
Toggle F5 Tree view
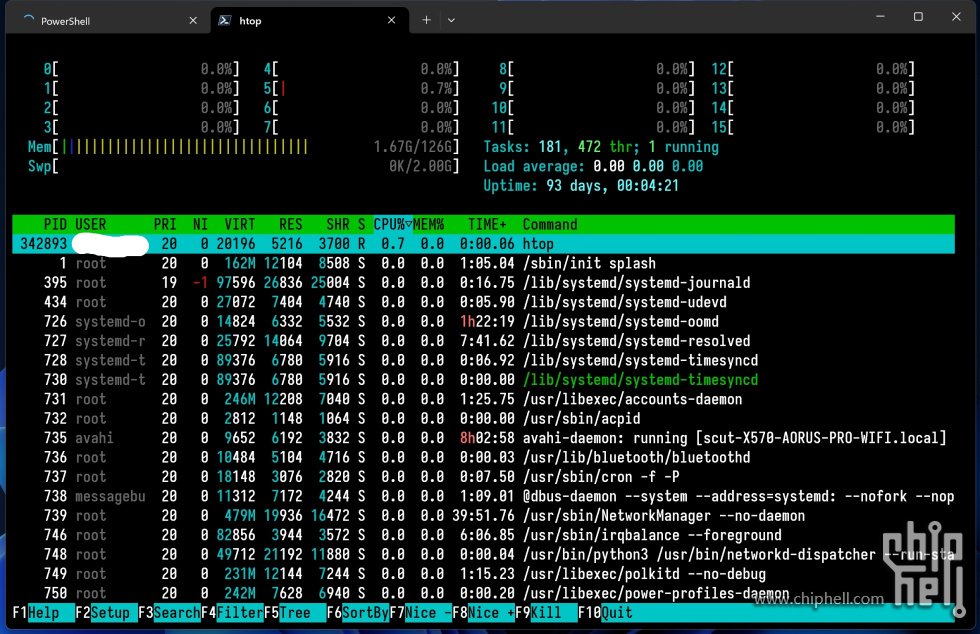tap(295, 613)
